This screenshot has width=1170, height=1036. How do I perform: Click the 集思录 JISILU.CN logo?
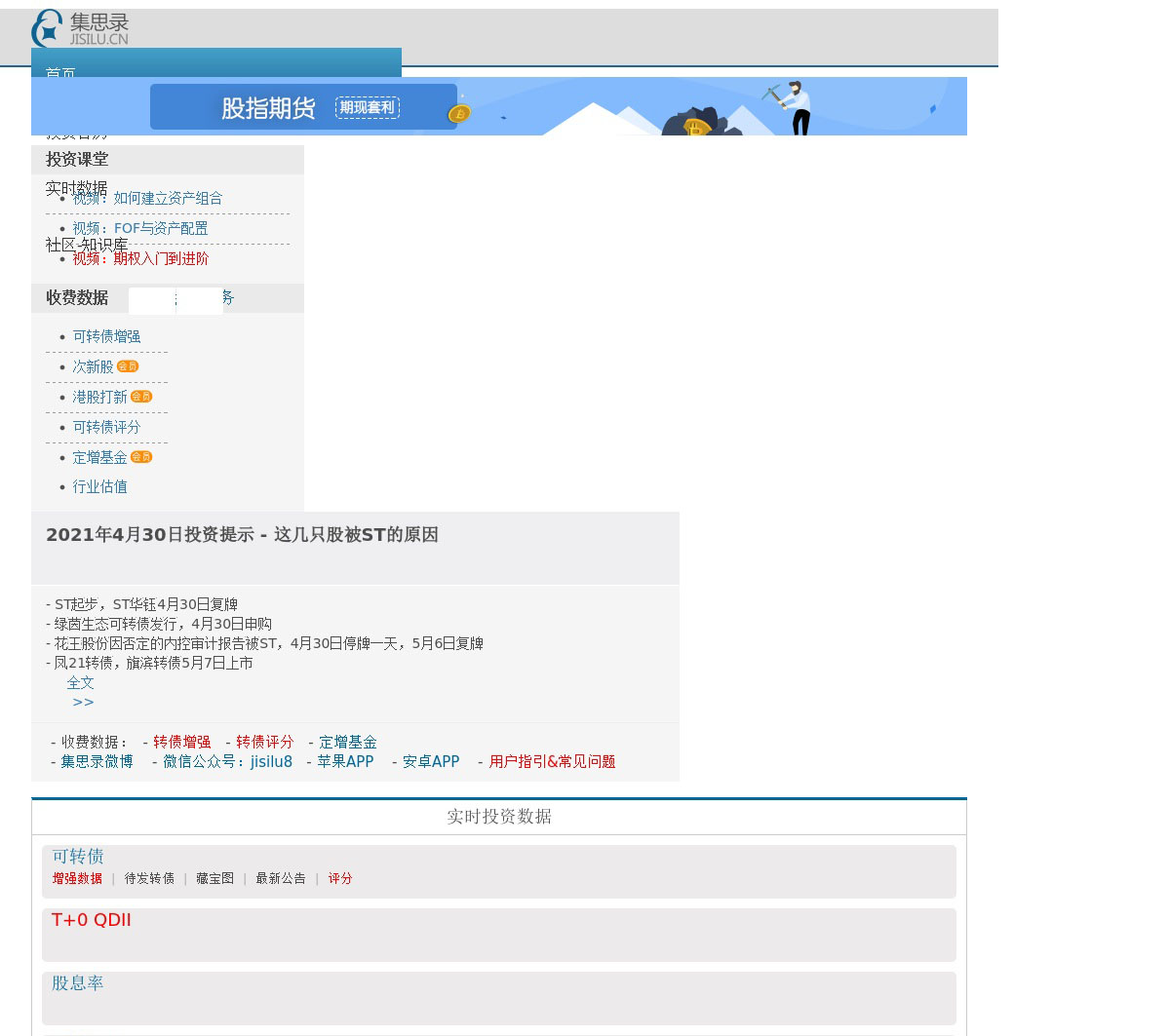pos(80,28)
